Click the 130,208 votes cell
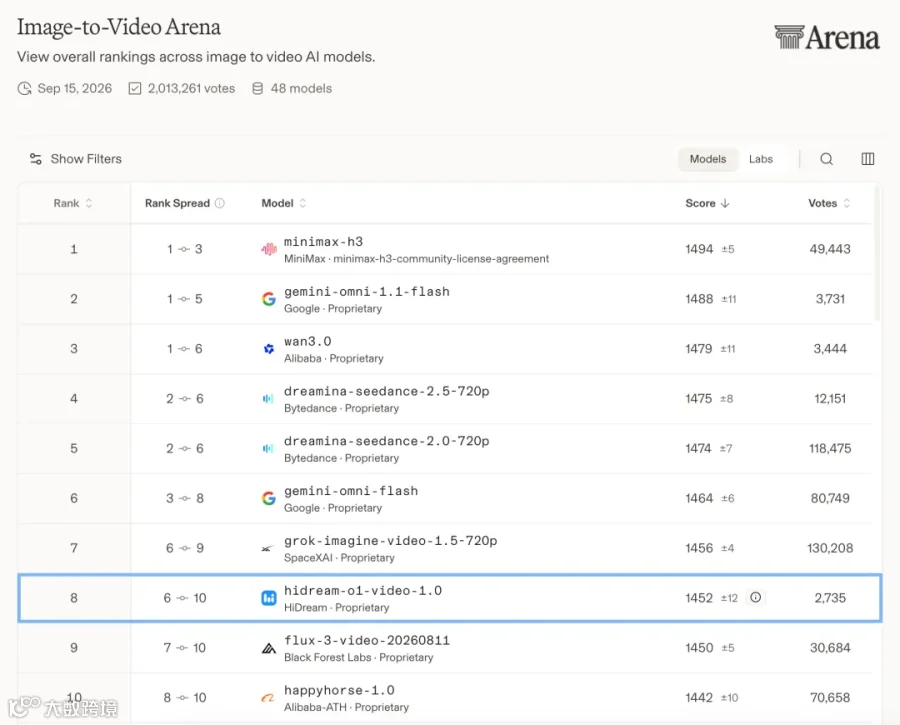The width and height of the screenshot is (900, 725). click(830, 548)
